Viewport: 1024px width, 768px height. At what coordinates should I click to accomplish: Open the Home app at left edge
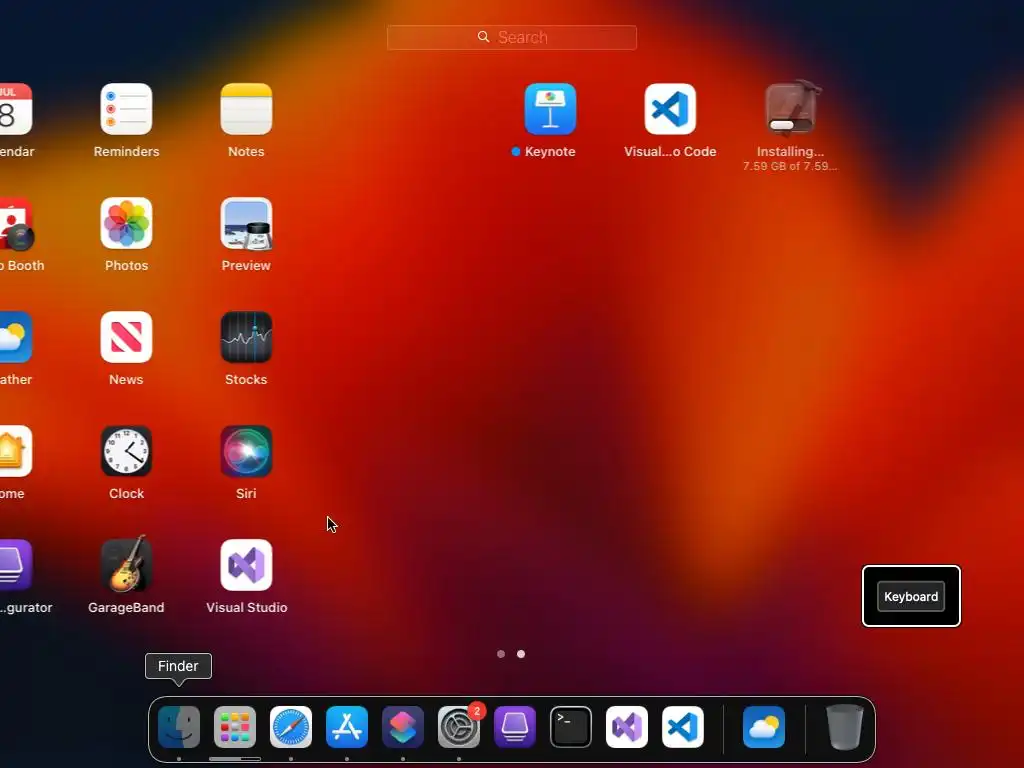pyautogui.click(x=14, y=451)
